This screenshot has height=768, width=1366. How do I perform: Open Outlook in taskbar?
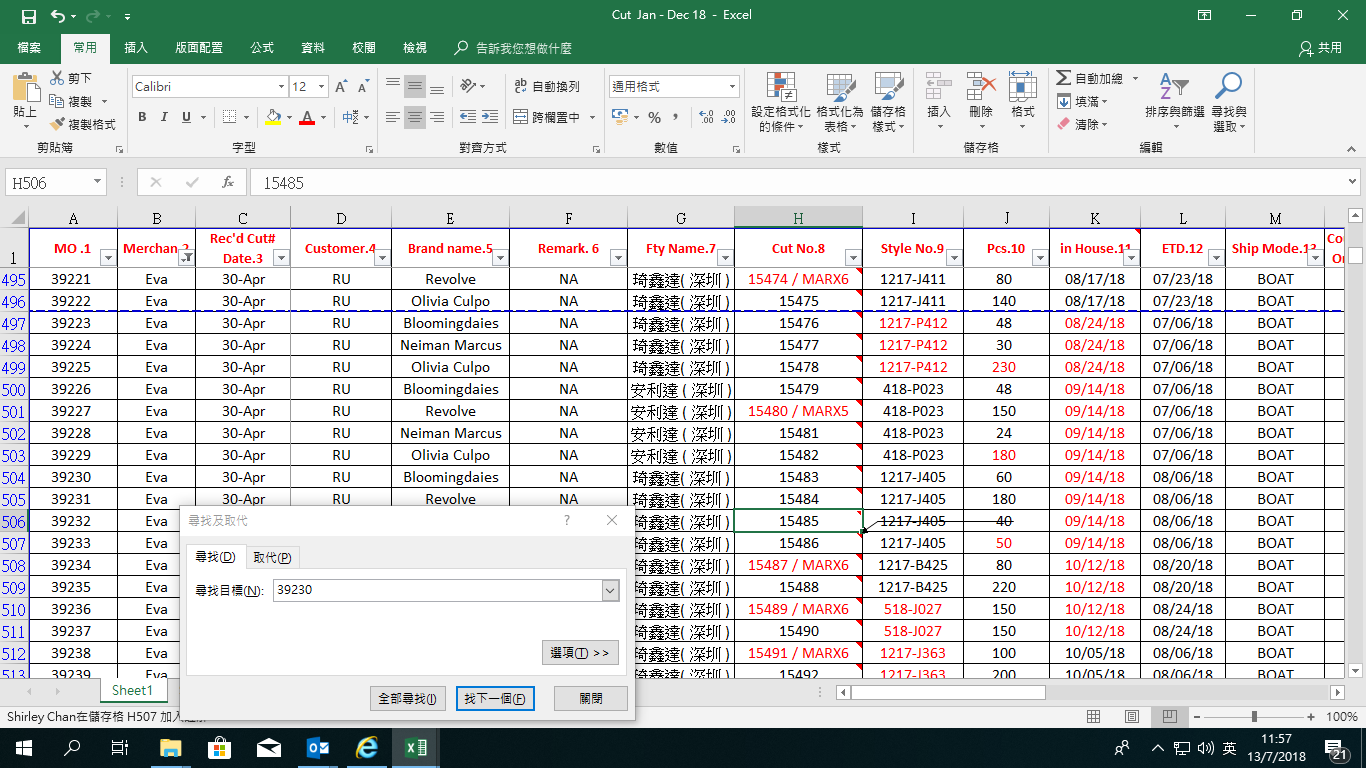tap(319, 747)
